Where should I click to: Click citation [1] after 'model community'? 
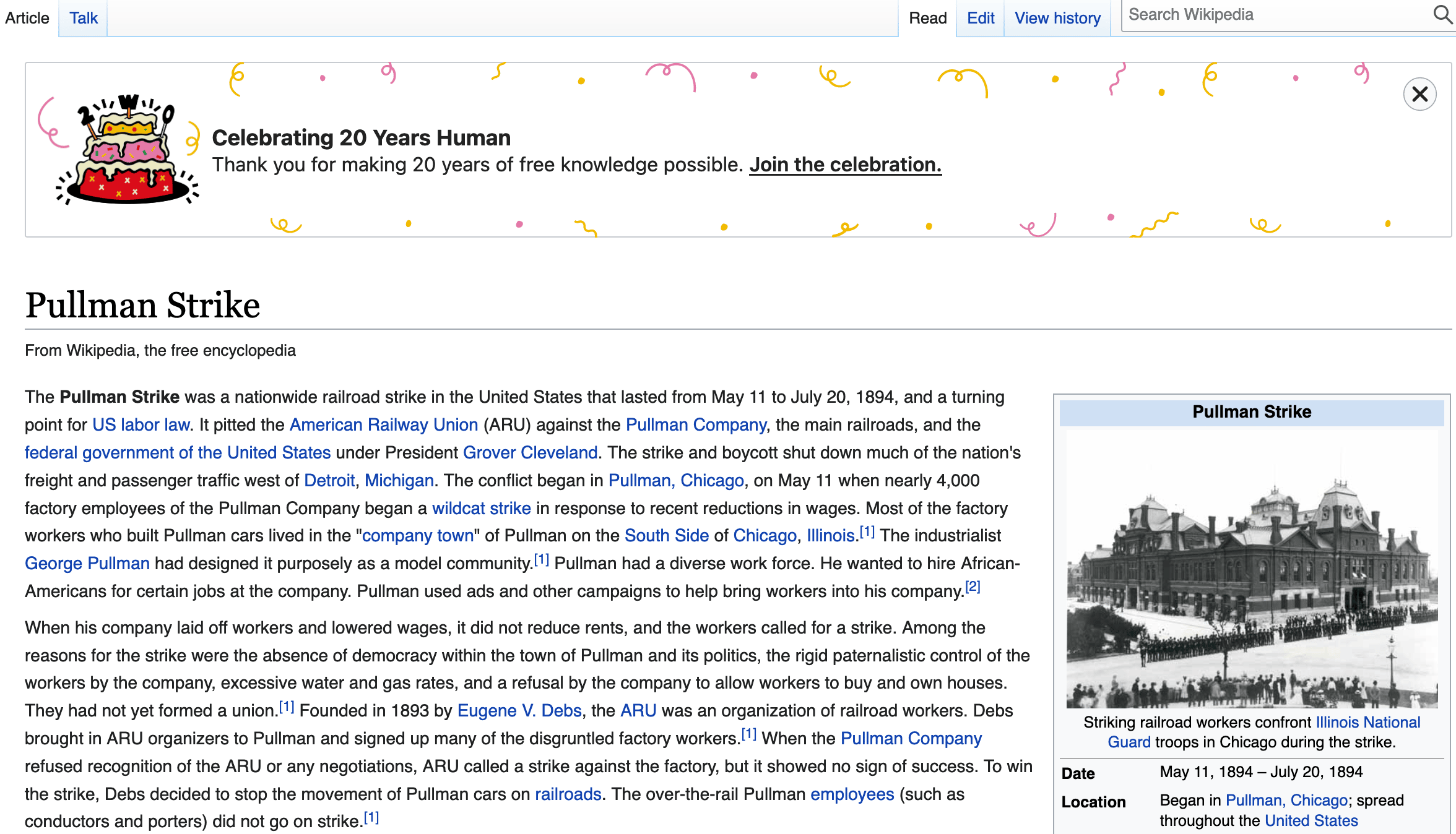click(x=542, y=559)
